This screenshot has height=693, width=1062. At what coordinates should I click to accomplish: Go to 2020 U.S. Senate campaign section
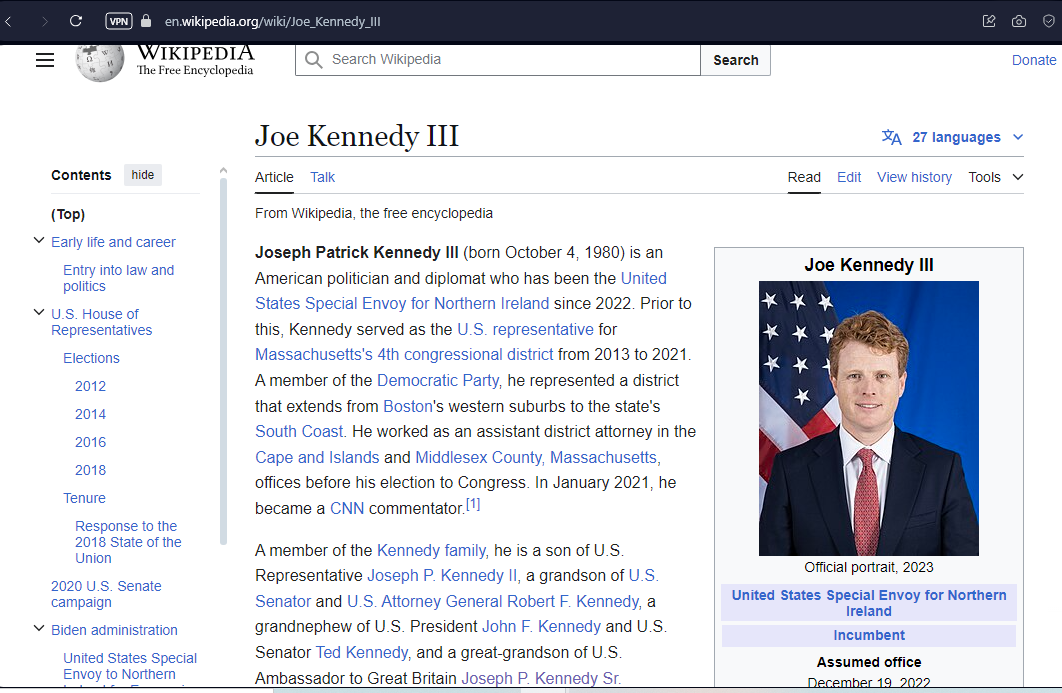coord(106,594)
